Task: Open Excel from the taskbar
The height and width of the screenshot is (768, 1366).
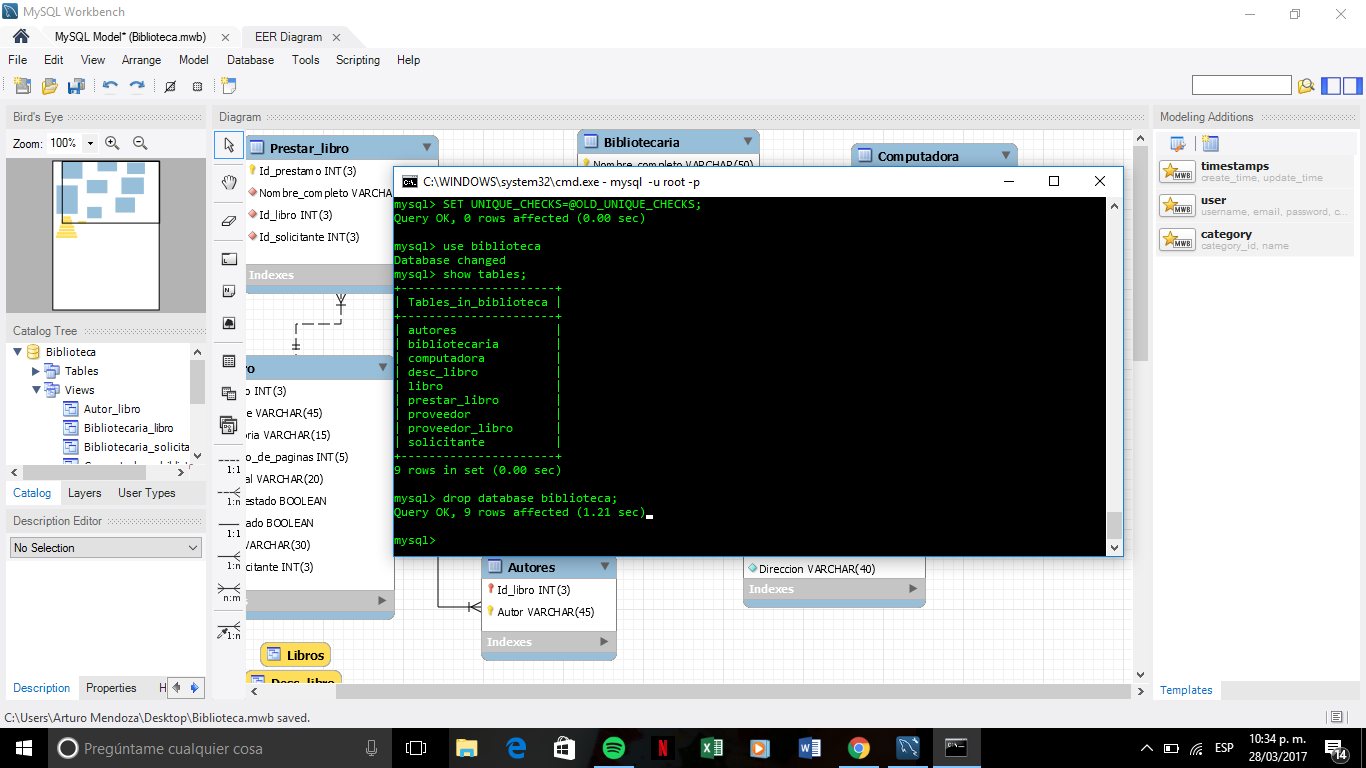Action: click(x=712, y=748)
